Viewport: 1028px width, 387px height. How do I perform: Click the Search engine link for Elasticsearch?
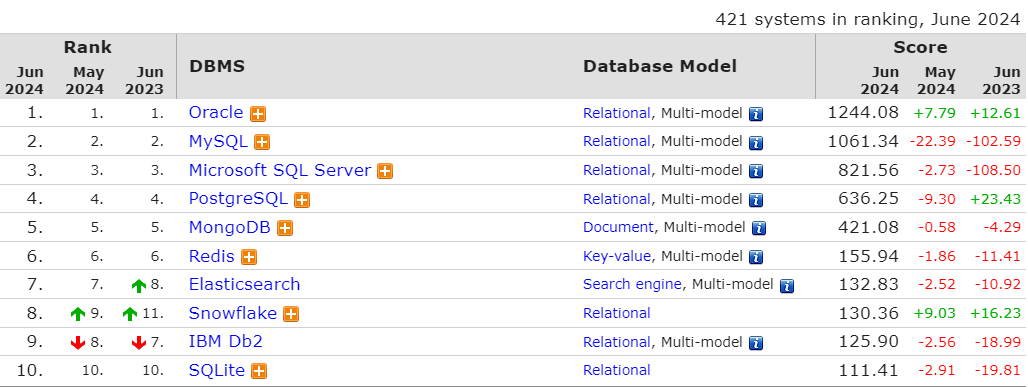pos(633,284)
